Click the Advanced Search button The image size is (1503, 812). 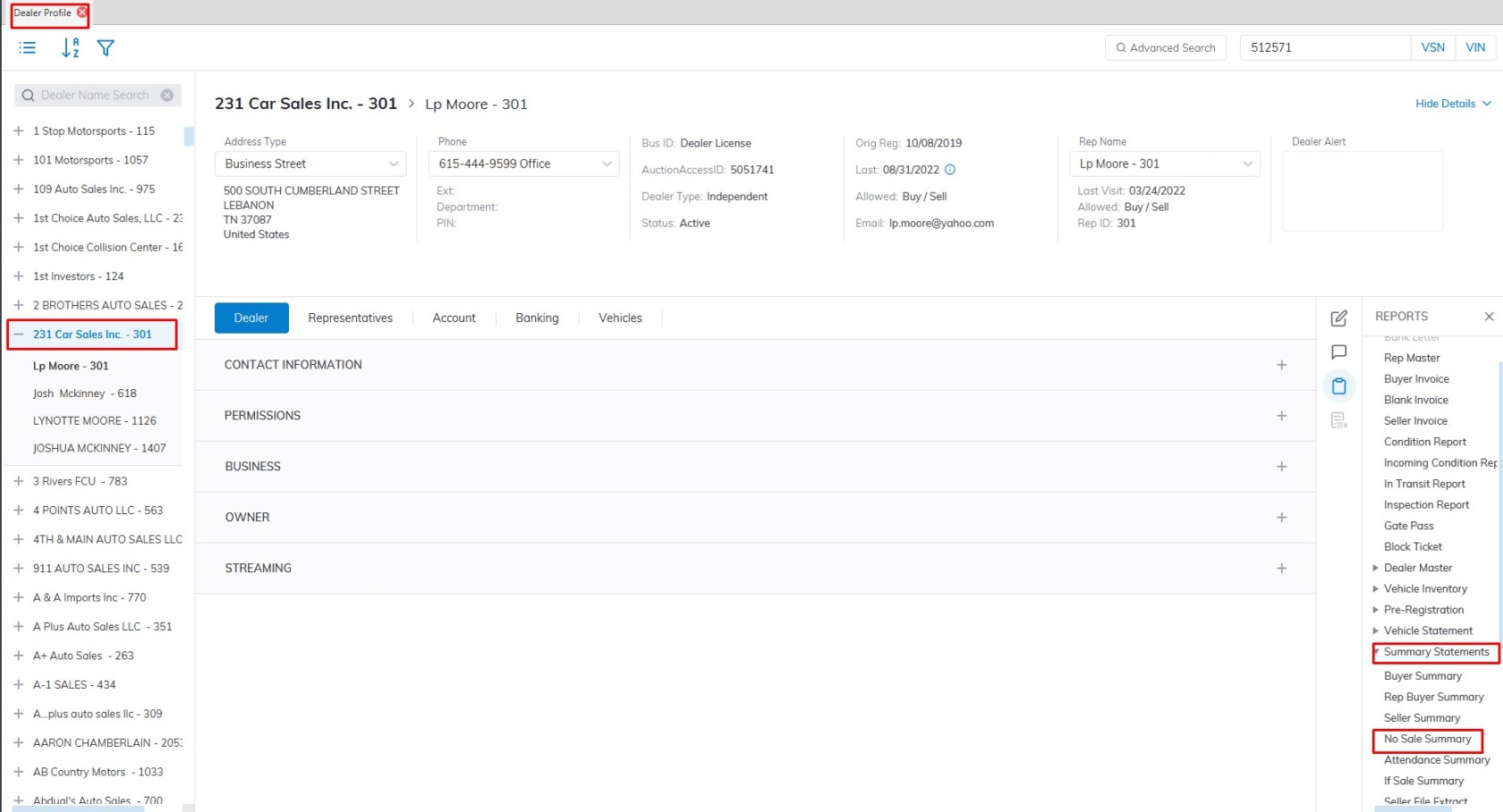click(1165, 48)
